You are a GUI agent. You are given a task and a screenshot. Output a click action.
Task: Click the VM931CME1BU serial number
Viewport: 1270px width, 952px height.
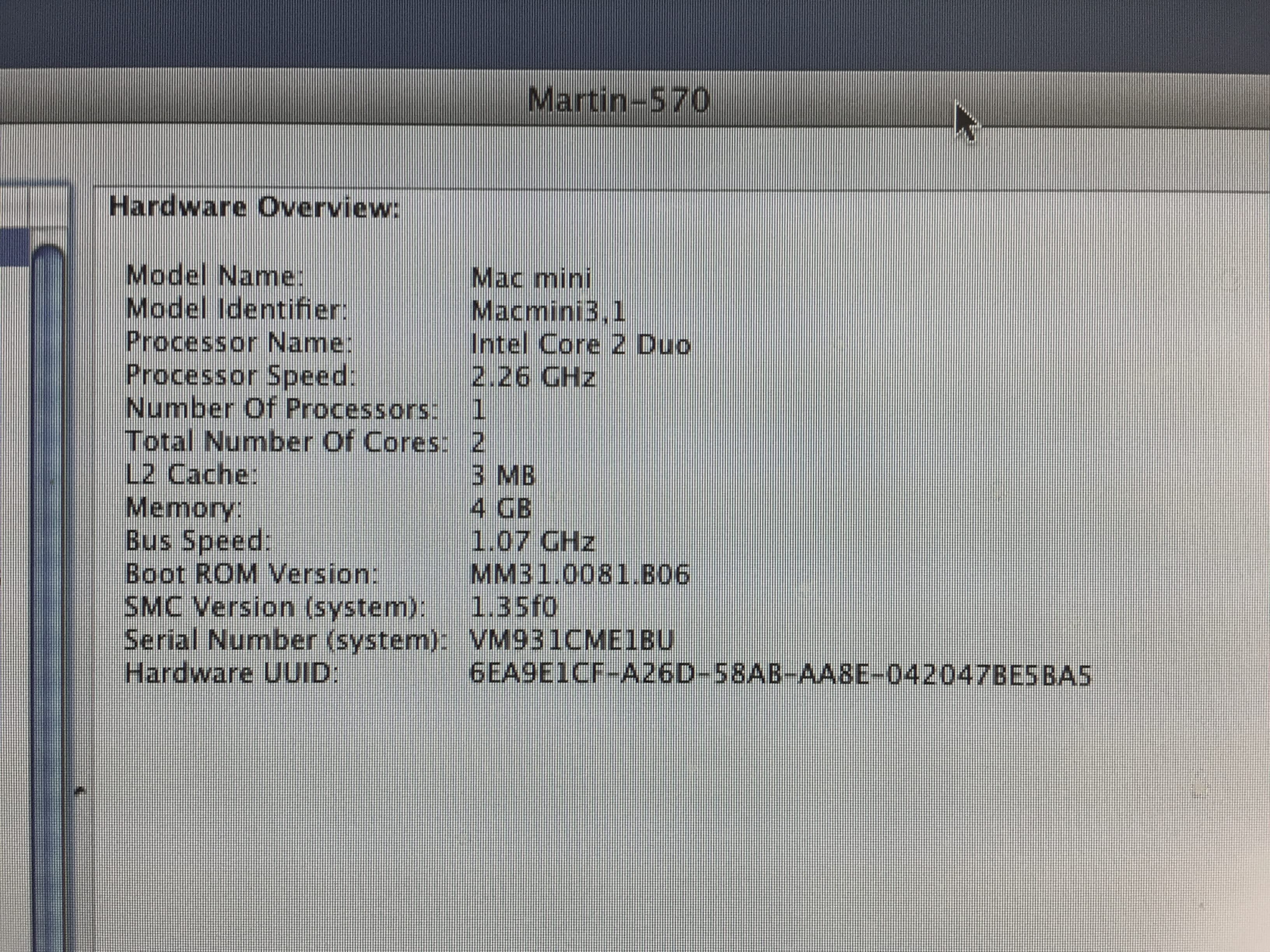pyautogui.click(x=571, y=640)
